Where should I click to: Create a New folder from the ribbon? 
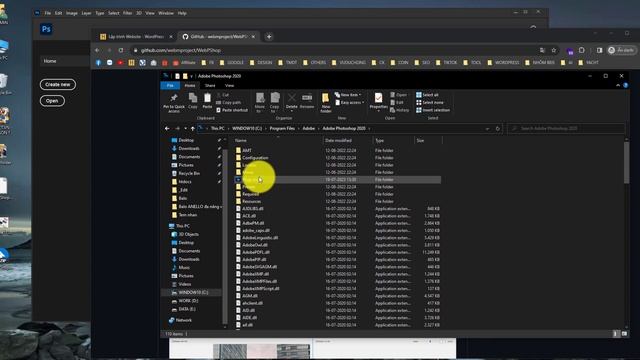325,103
